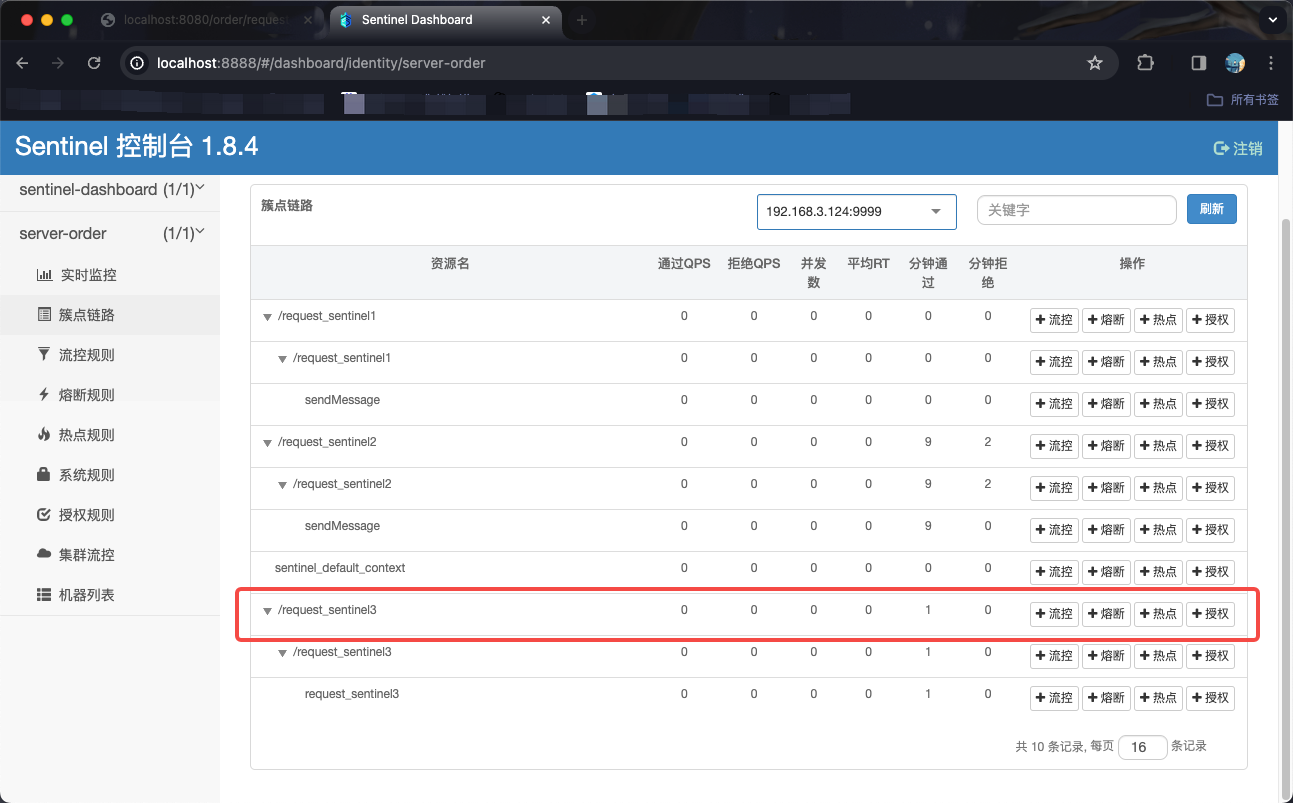
Task: Open the browser extensions puzzle icon
Action: coord(1146,63)
